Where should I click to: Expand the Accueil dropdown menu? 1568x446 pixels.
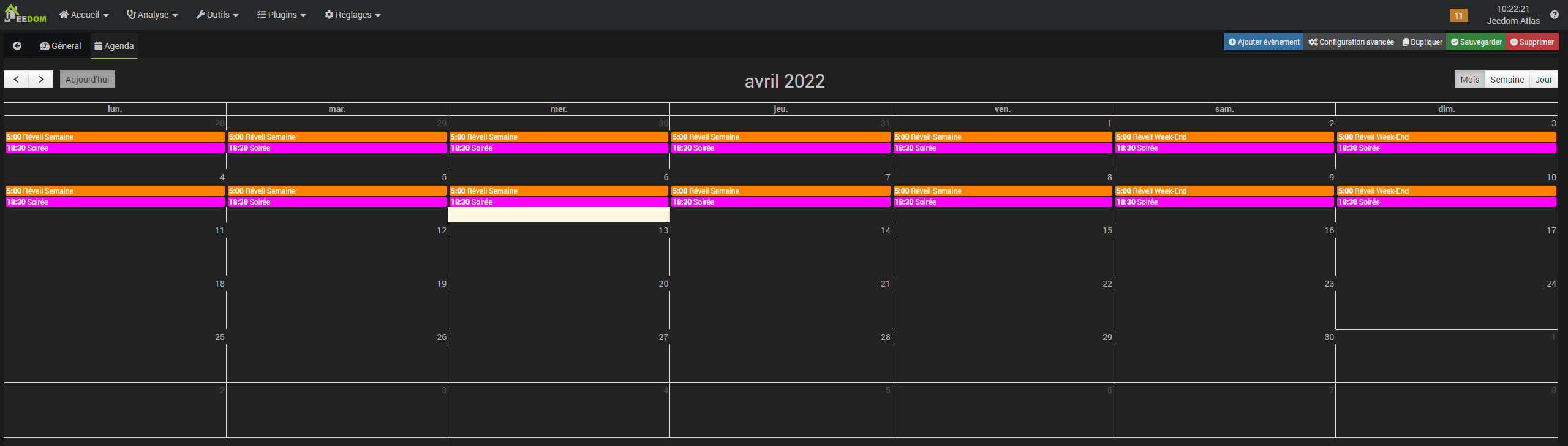[84, 15]
